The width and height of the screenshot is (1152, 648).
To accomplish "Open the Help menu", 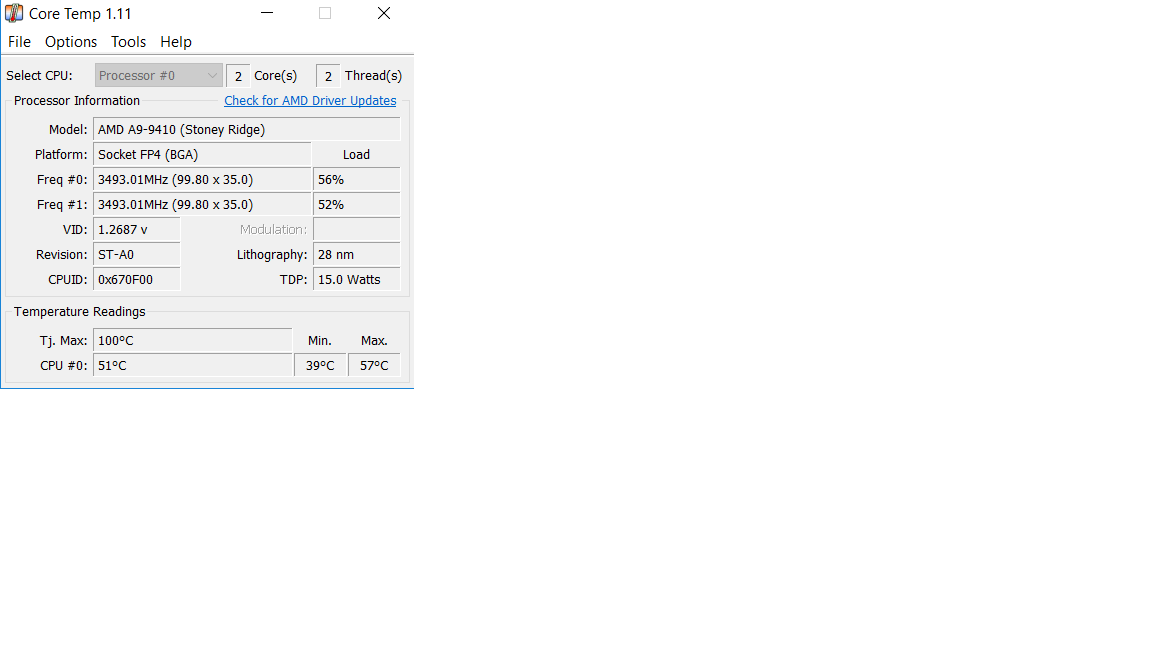I will [x=176, y=42].
